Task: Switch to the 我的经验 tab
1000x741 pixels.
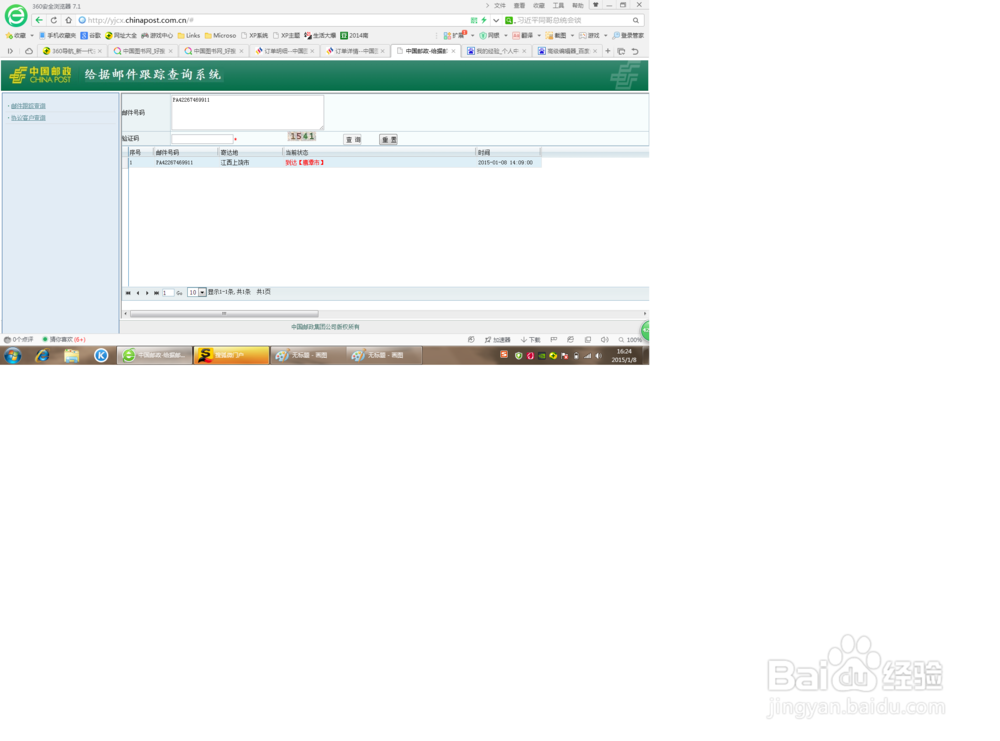Action: click(x=496, y=51)
